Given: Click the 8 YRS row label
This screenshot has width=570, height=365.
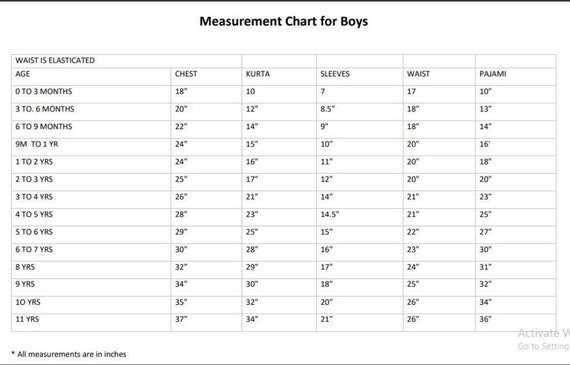Looking at the screenshot, I should pyautogui.click(x=25, y=267).
